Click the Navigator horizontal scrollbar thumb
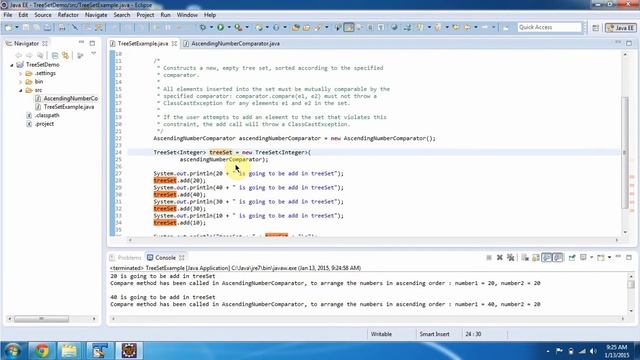Image resolution: width=640 pixels, height=360 pixels. click(x=41, y=319)
